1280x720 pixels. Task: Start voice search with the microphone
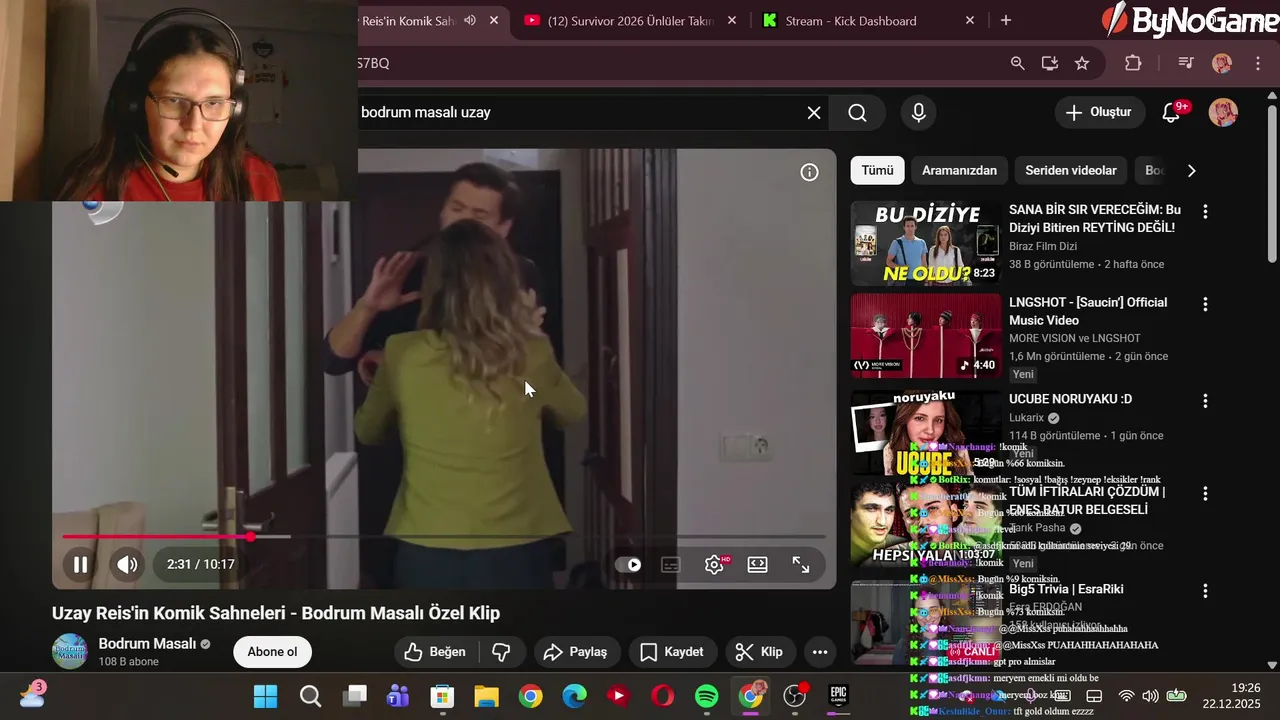919,113
